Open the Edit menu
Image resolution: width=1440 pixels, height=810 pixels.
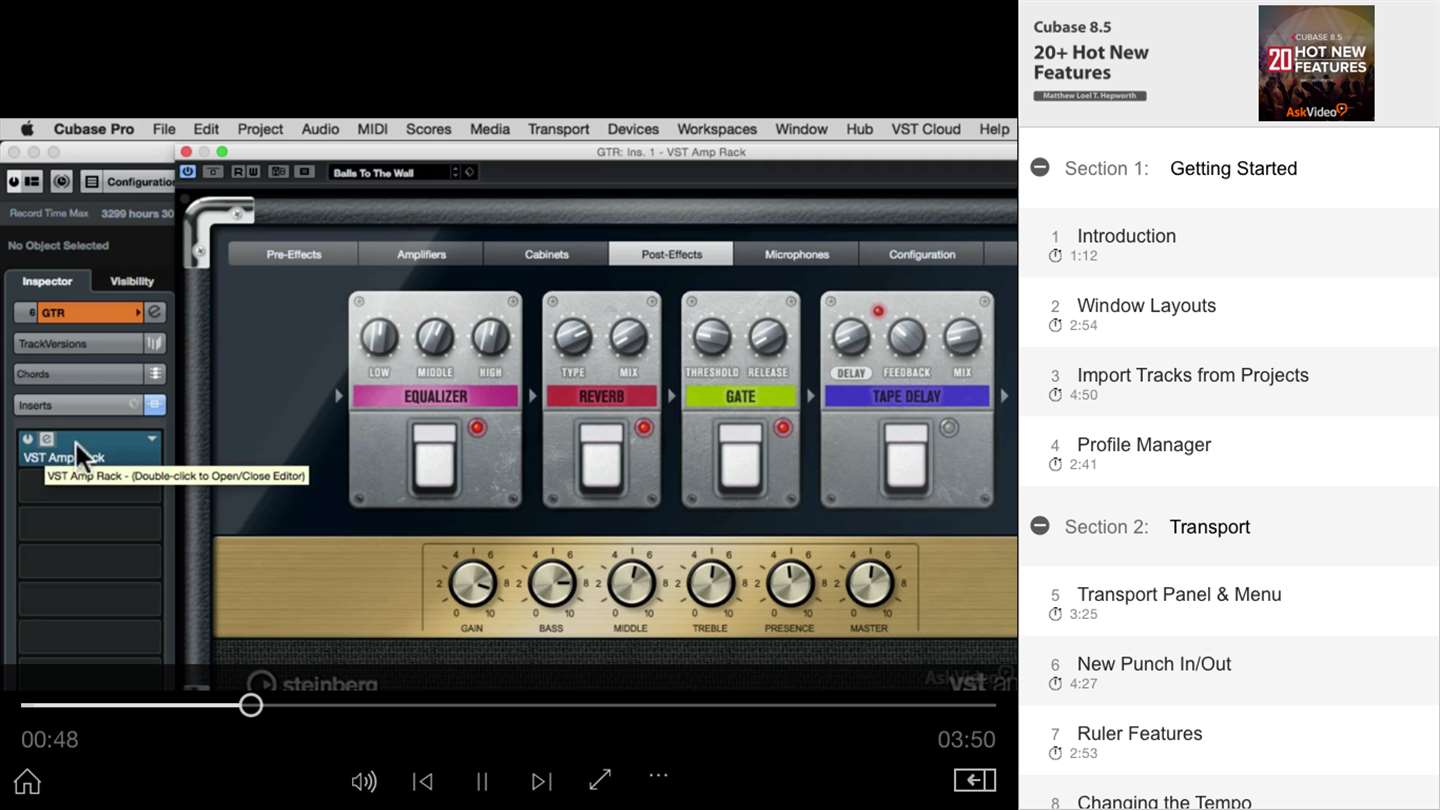click(206, 129)
